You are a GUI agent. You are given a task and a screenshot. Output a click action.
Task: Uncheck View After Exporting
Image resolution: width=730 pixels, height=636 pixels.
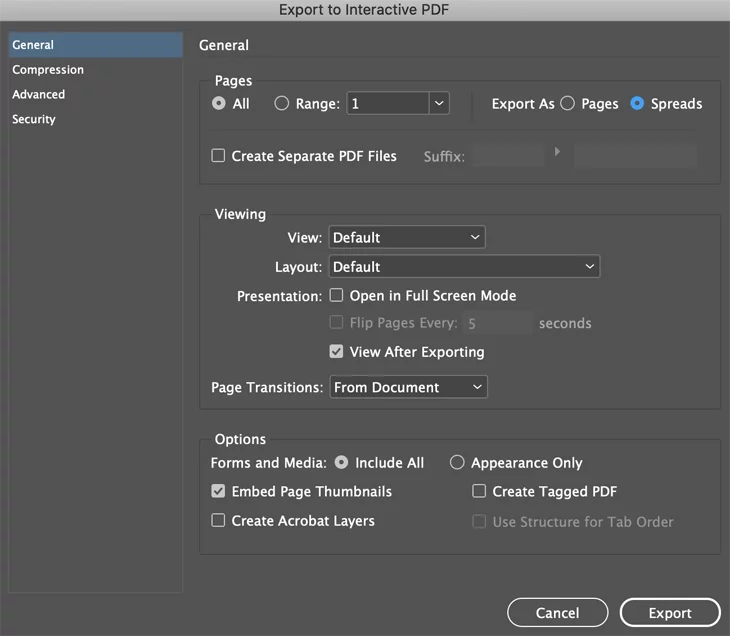click(336, 352)
